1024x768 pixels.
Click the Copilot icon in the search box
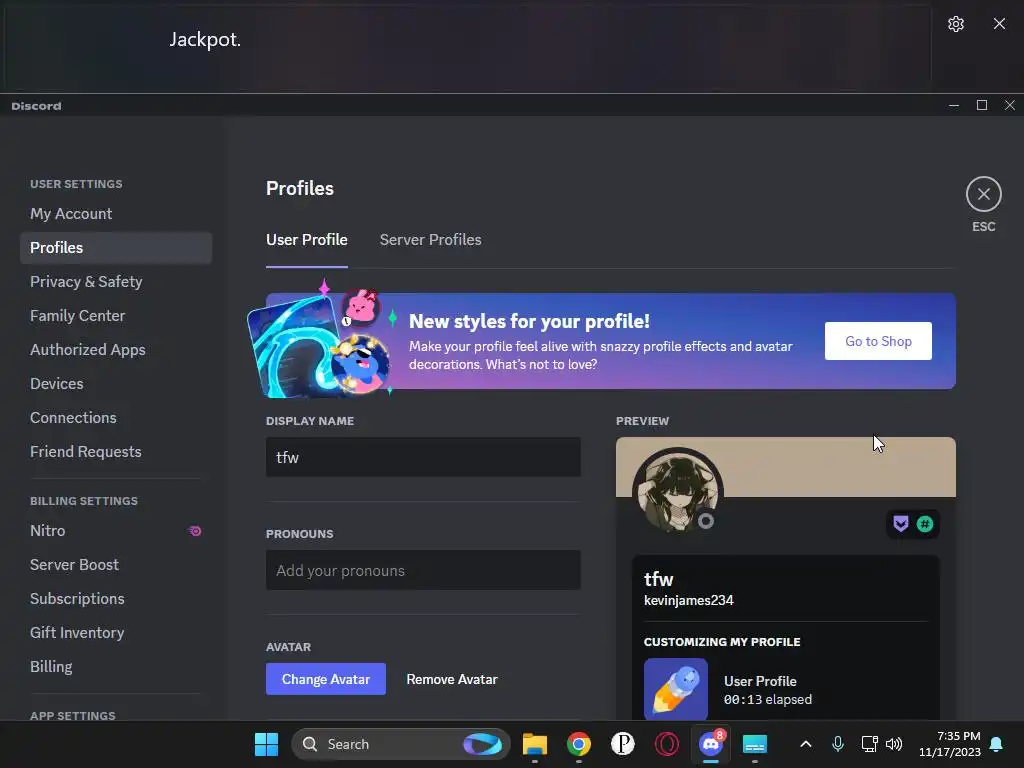(x=483, y=744)
